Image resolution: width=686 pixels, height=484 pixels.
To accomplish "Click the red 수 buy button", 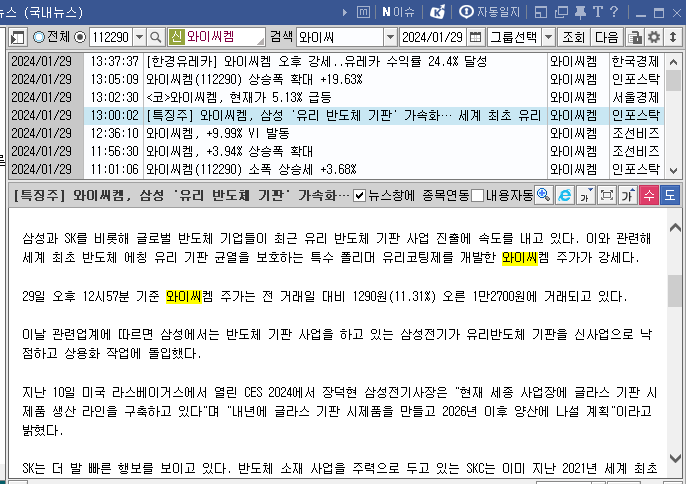I will 648,195.
